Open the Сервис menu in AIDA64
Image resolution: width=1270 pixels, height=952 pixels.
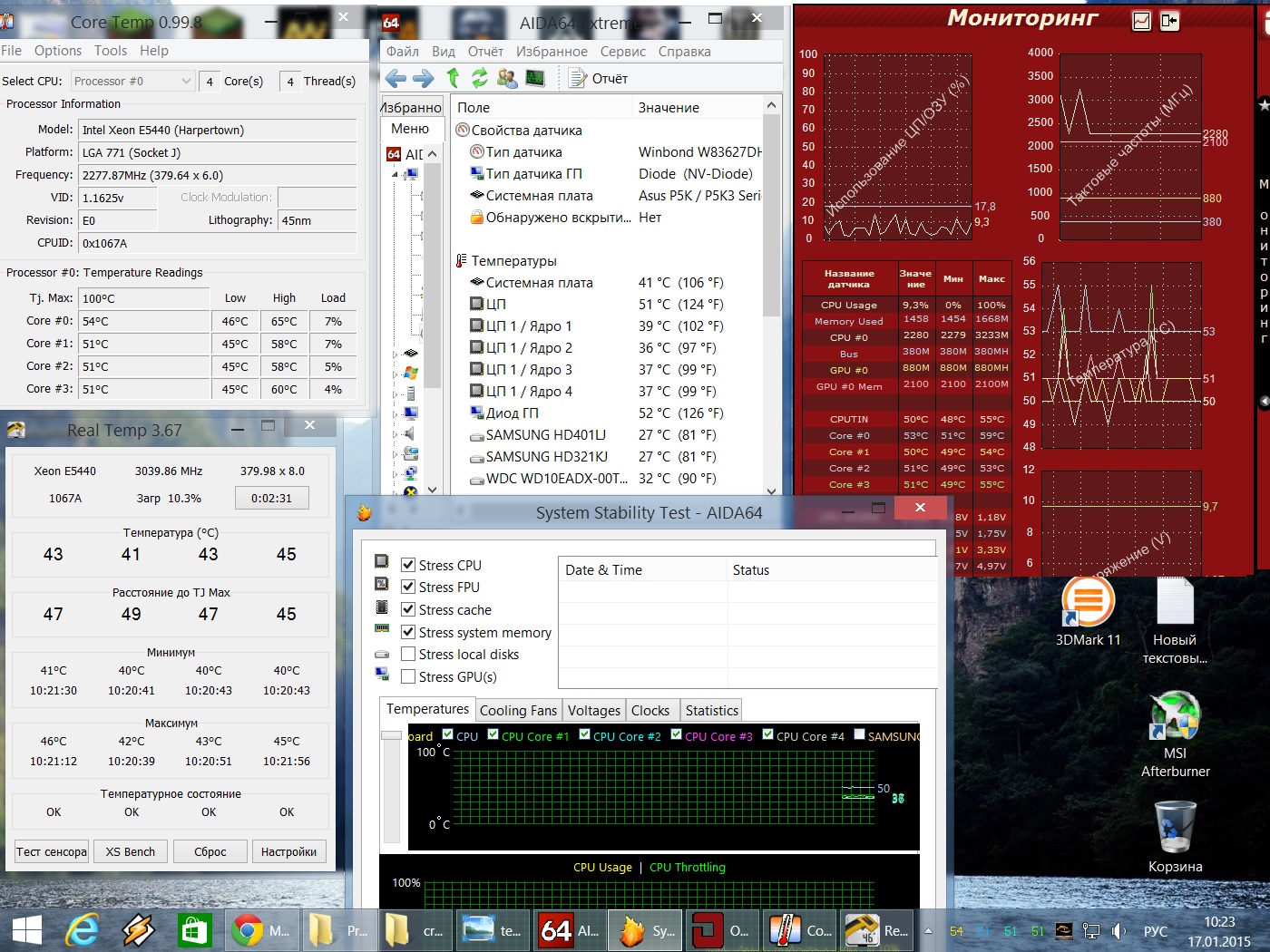tap(623, 52)
